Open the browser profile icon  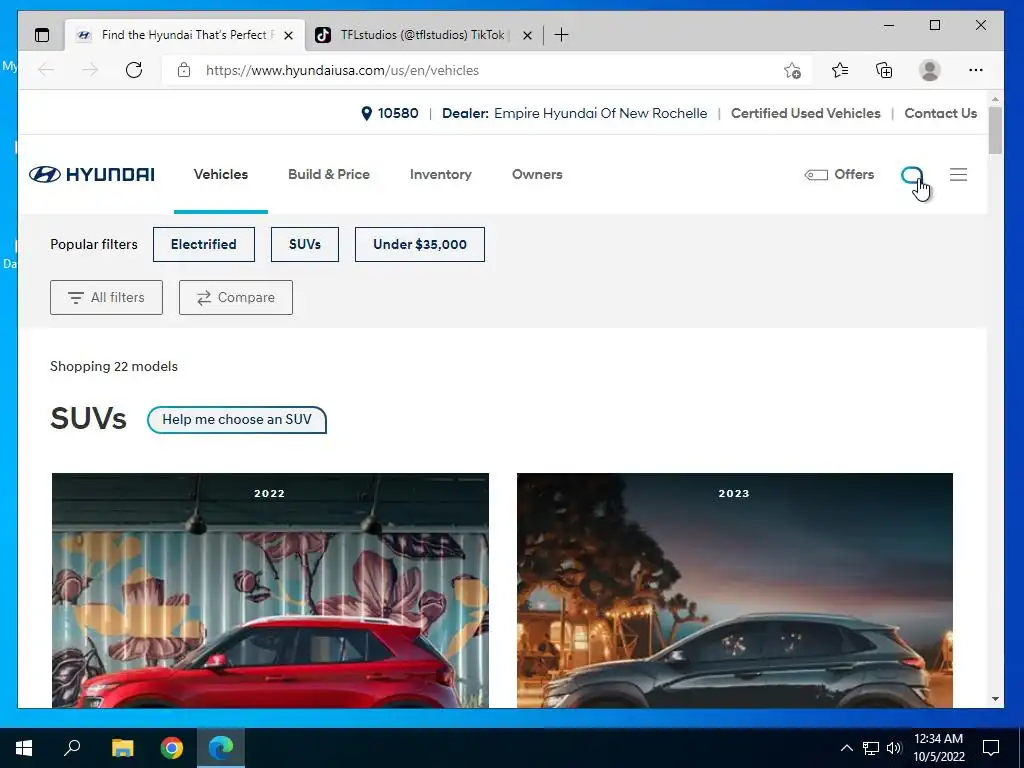tap(929, 70)
